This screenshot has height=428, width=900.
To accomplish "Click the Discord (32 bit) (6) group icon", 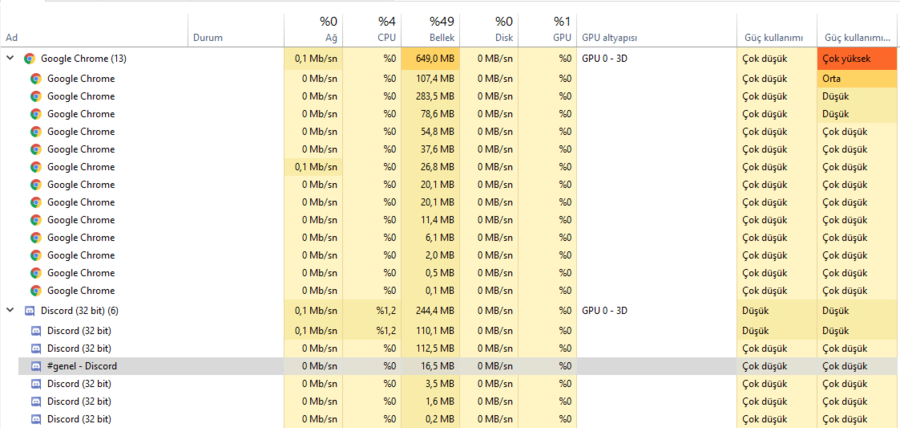I will click(30, 311).
